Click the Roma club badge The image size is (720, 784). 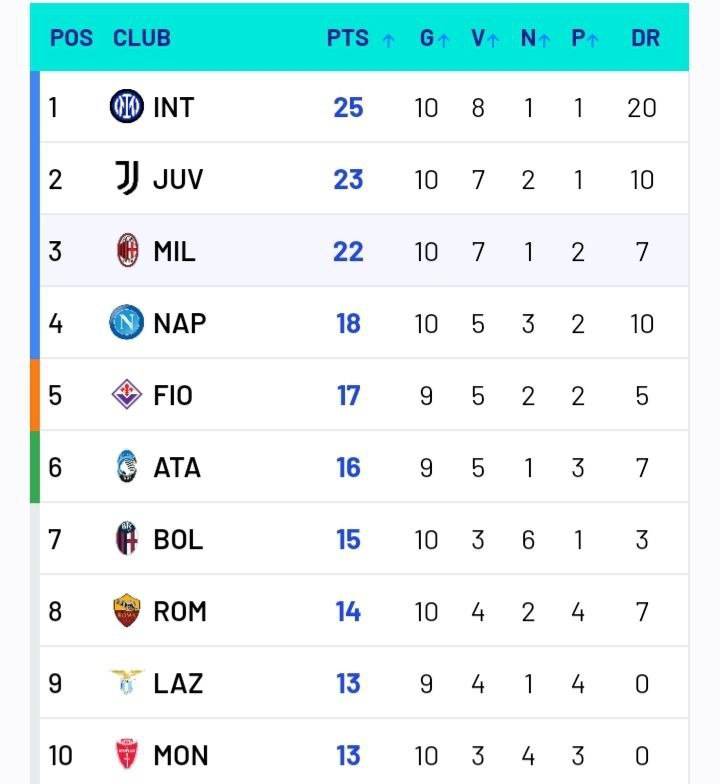pos(127,611)
